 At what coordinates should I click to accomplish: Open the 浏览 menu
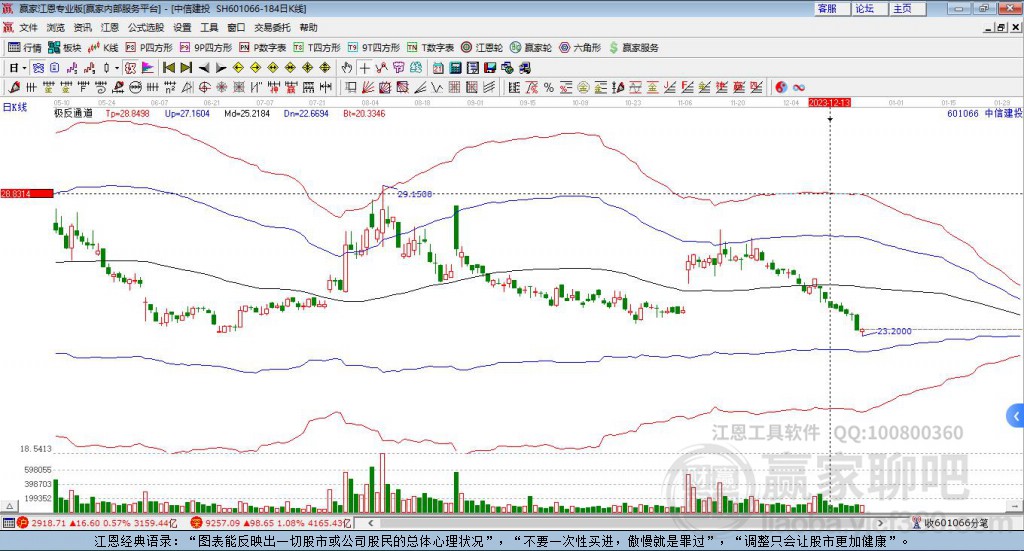pos(56,27)
